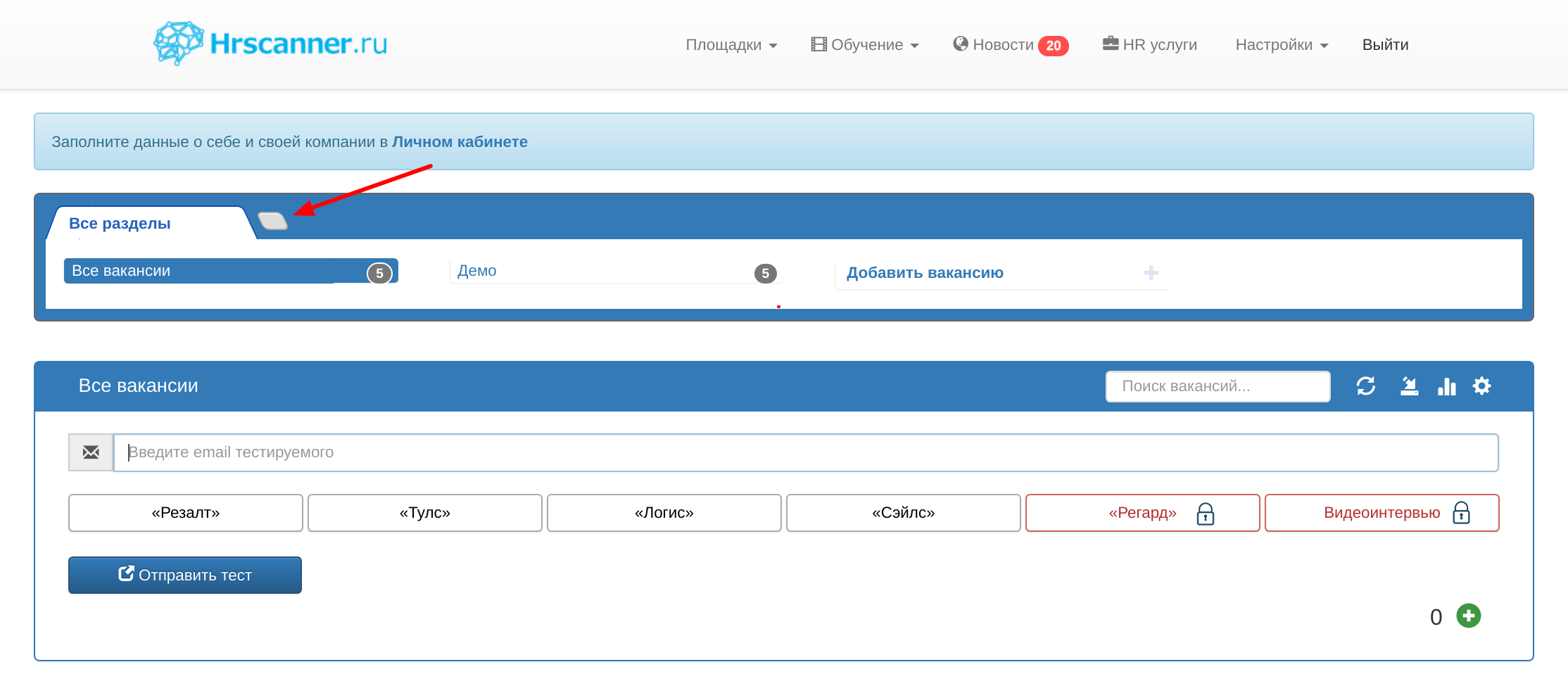
Task: Open Новости section
Action: coord(994,45)
